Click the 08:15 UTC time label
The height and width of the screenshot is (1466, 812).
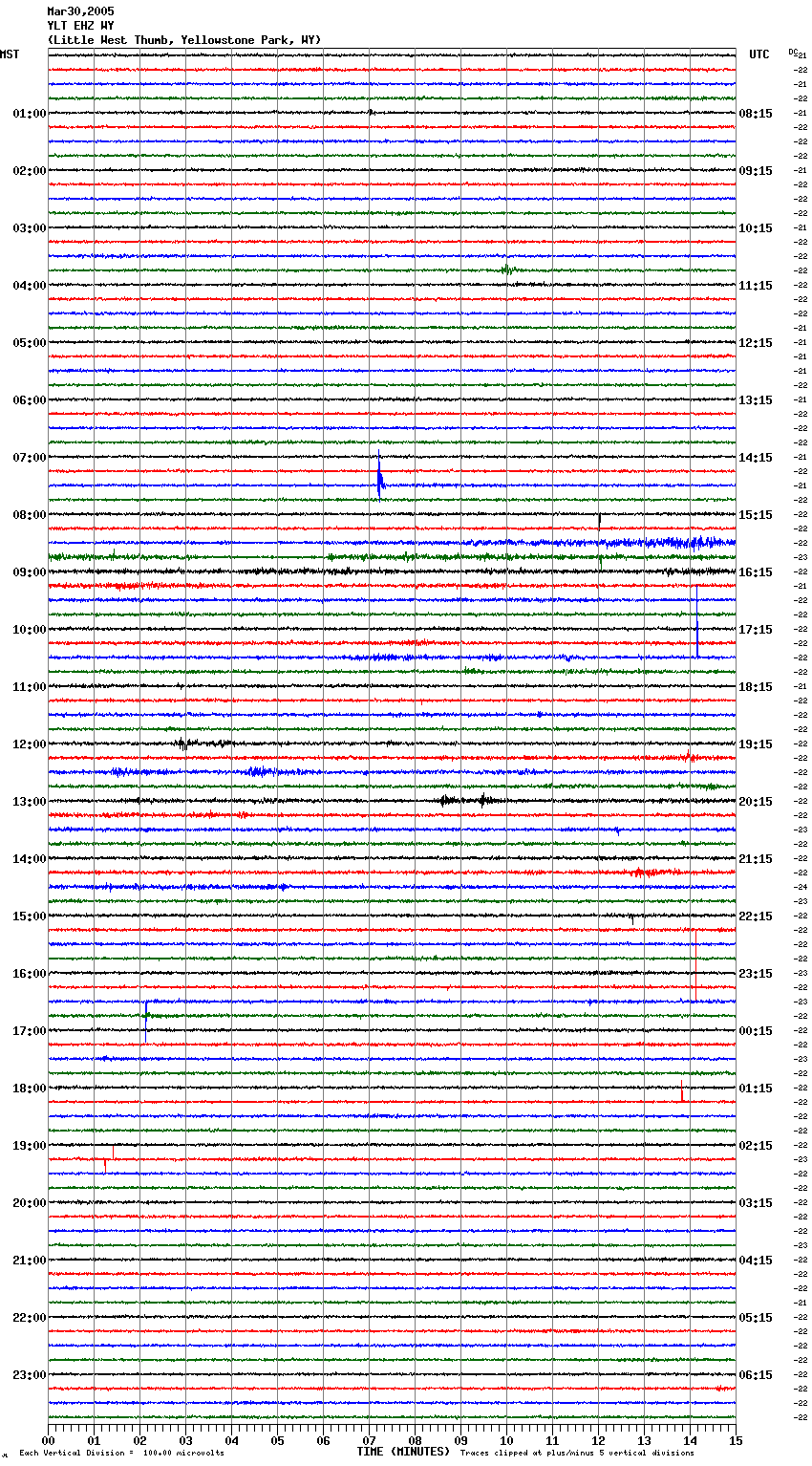click(756, 114)
